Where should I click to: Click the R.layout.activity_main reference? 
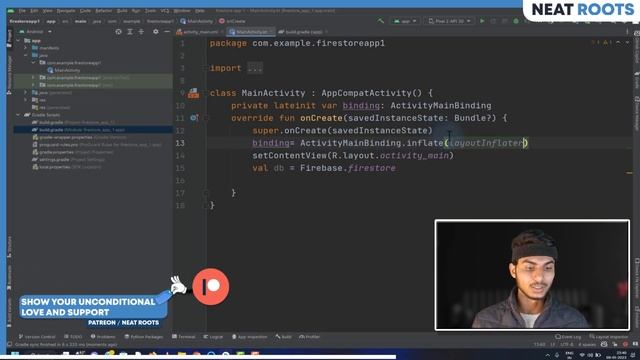[391, 156]
